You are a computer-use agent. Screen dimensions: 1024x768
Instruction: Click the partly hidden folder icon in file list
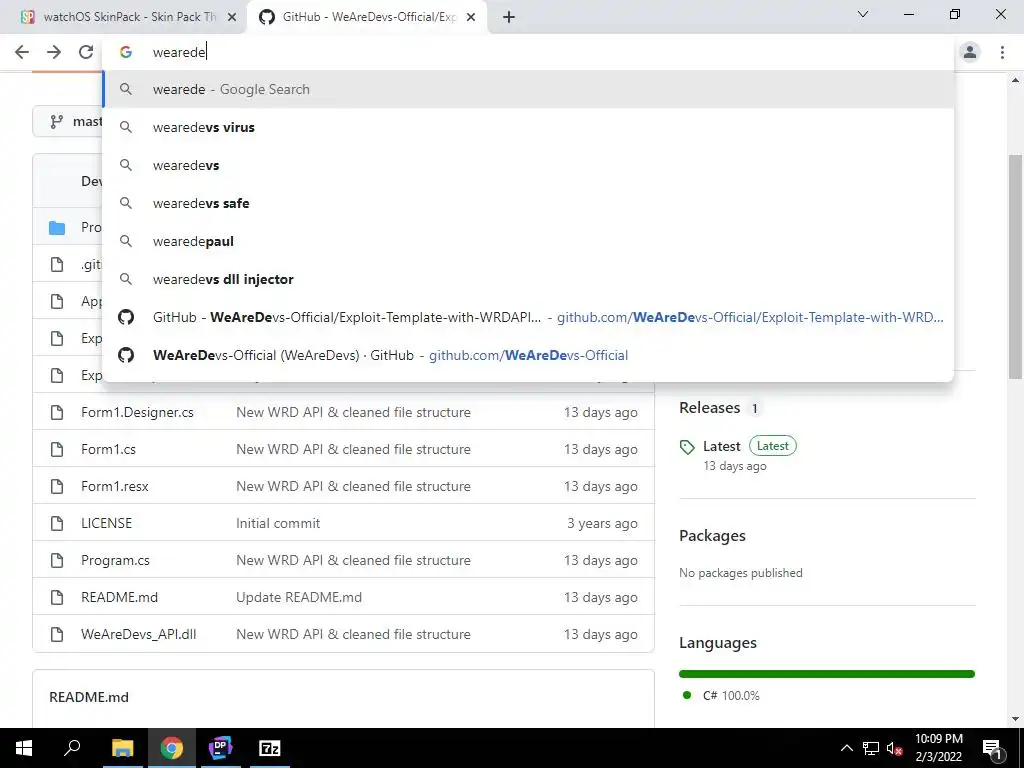coord(57,228)
